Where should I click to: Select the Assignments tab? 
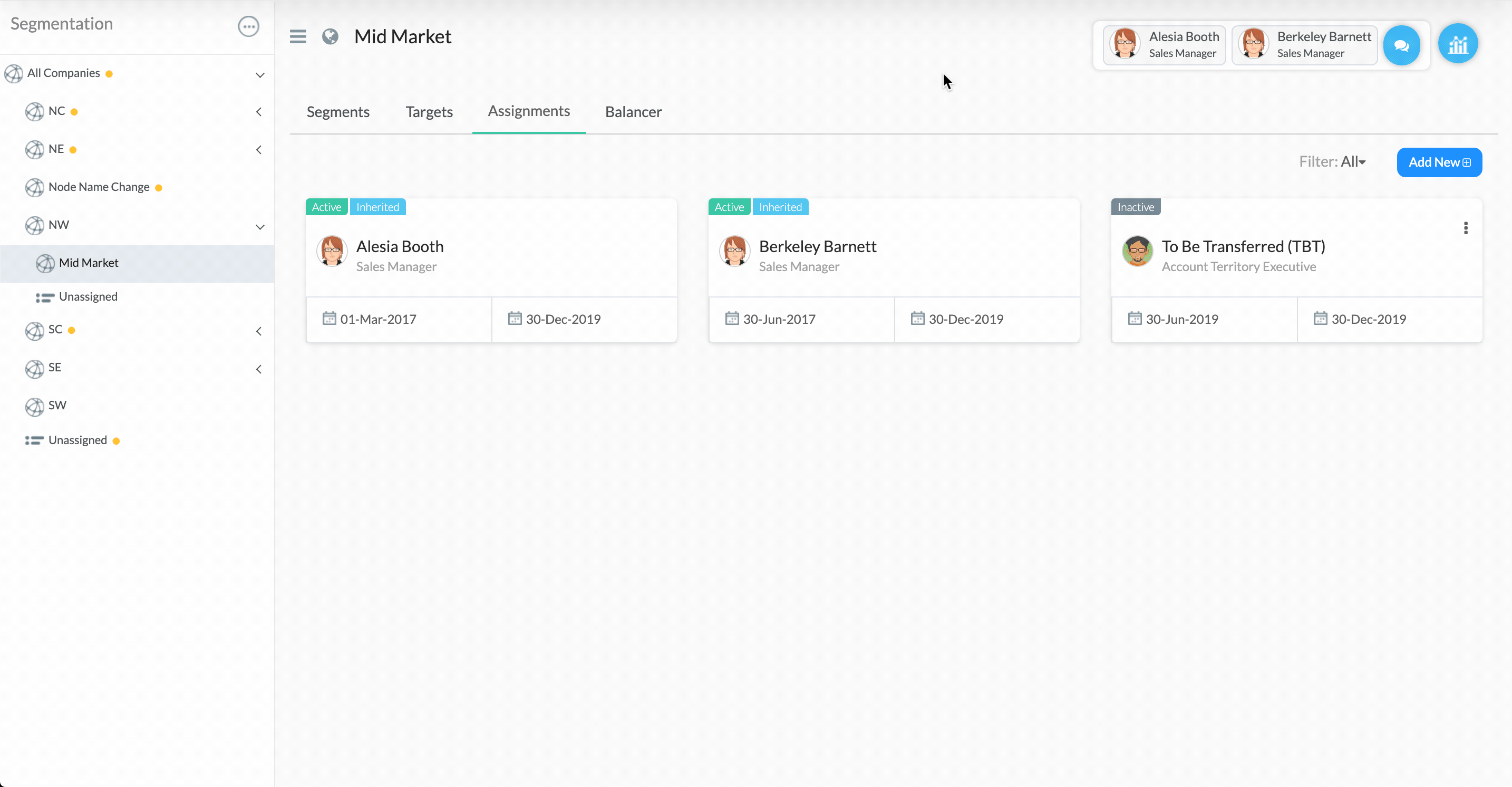click(529, 111)
